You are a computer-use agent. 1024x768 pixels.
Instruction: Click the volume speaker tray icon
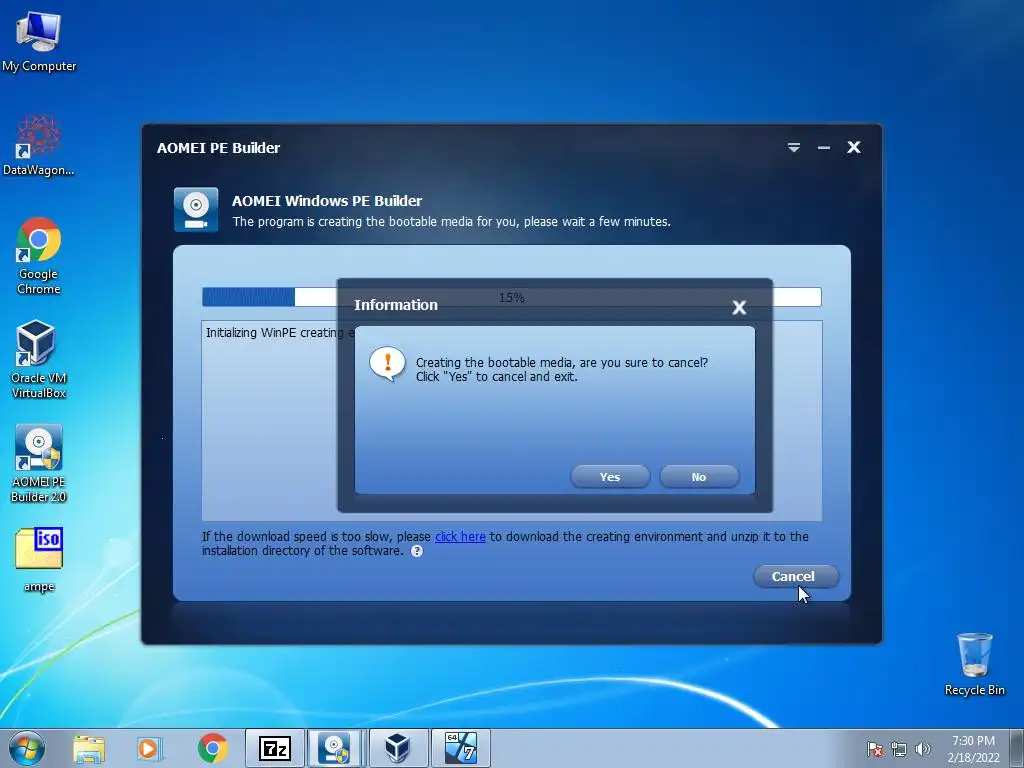click(922, 749)
